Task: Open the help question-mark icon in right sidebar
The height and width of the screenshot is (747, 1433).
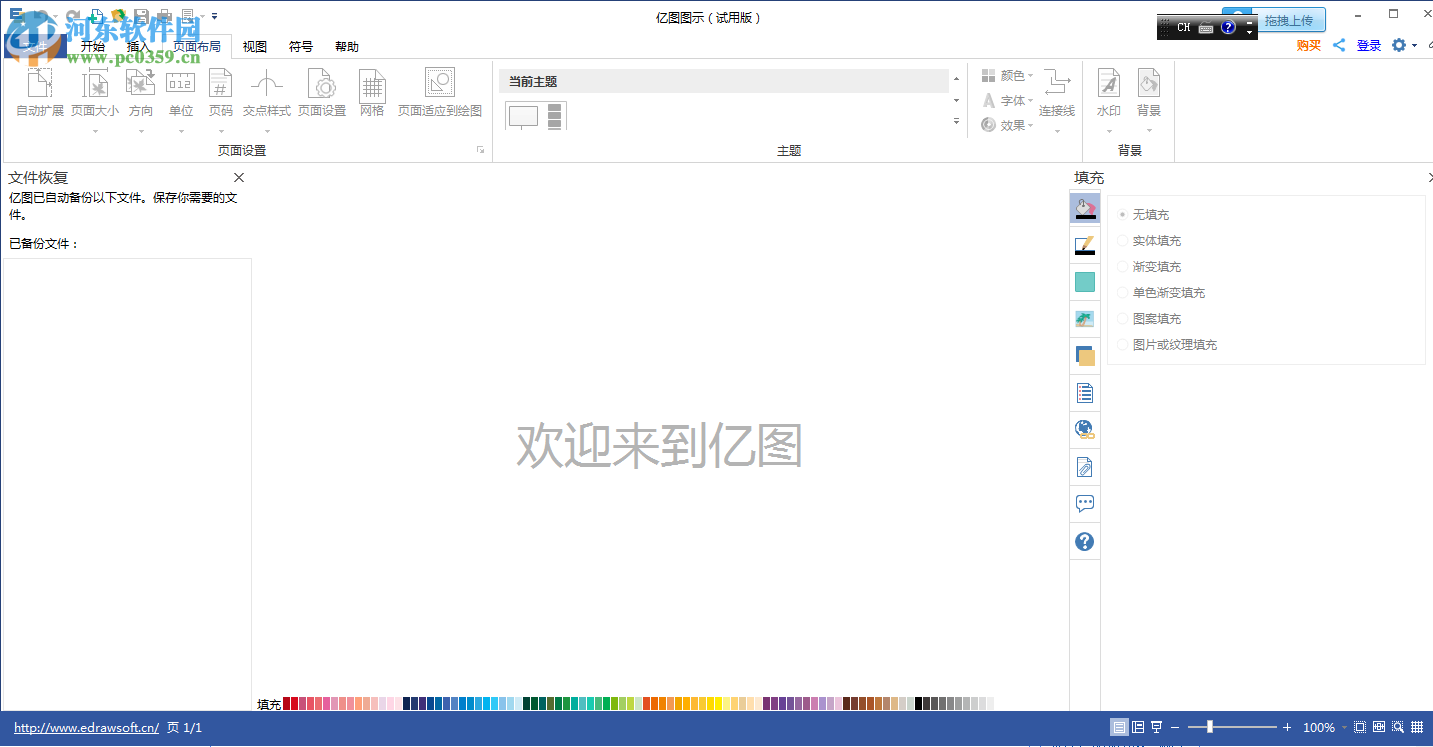Action: pos(1085,541)
